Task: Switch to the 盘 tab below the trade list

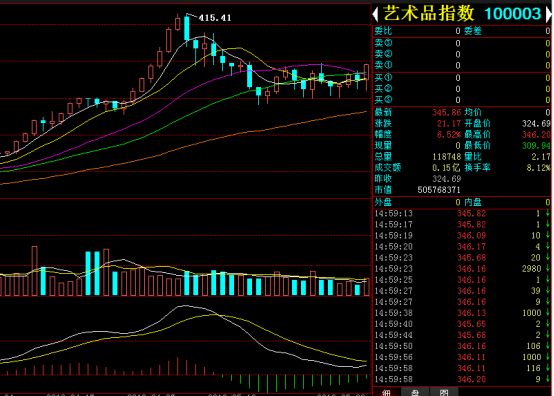Action: tap(415, 392)
